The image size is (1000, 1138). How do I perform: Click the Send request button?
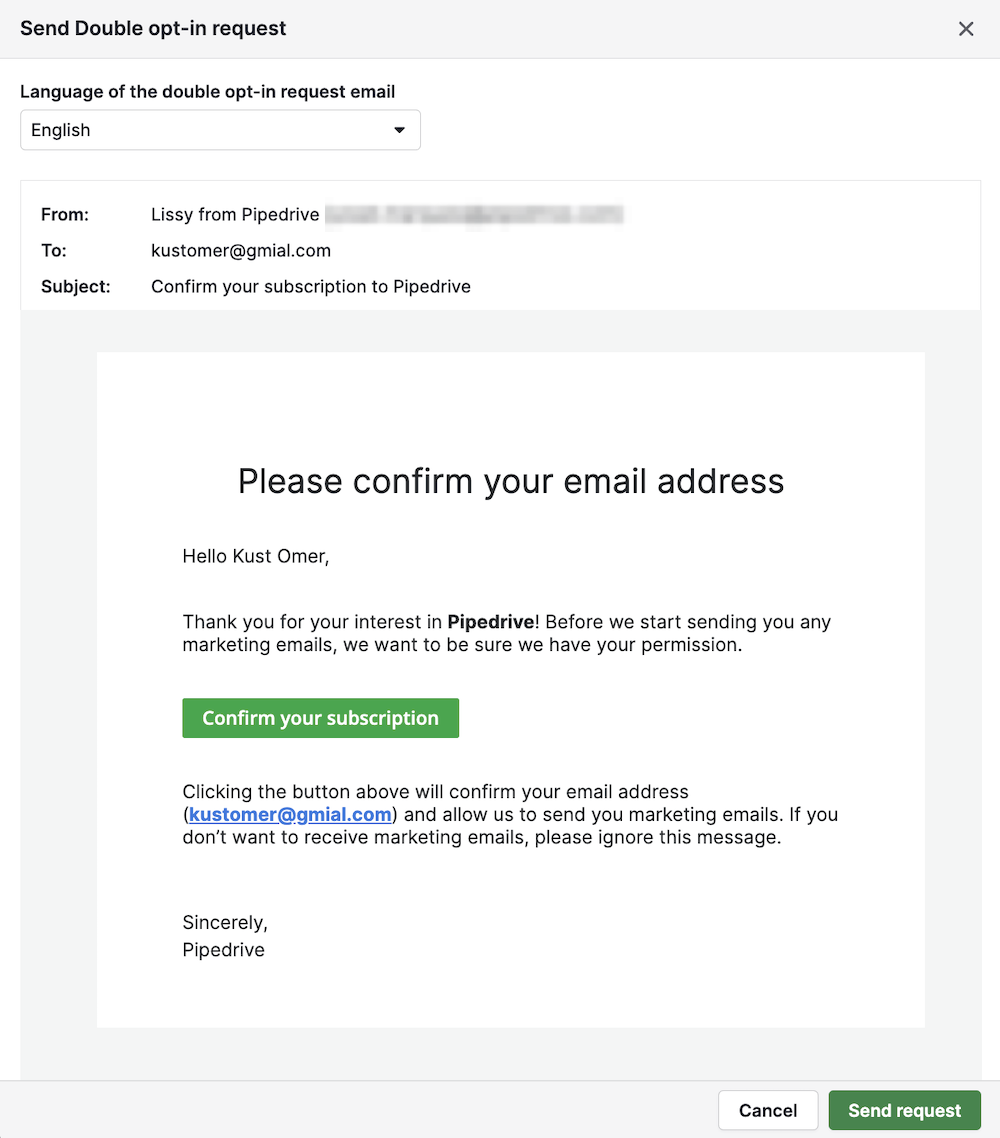point(904,1110)
